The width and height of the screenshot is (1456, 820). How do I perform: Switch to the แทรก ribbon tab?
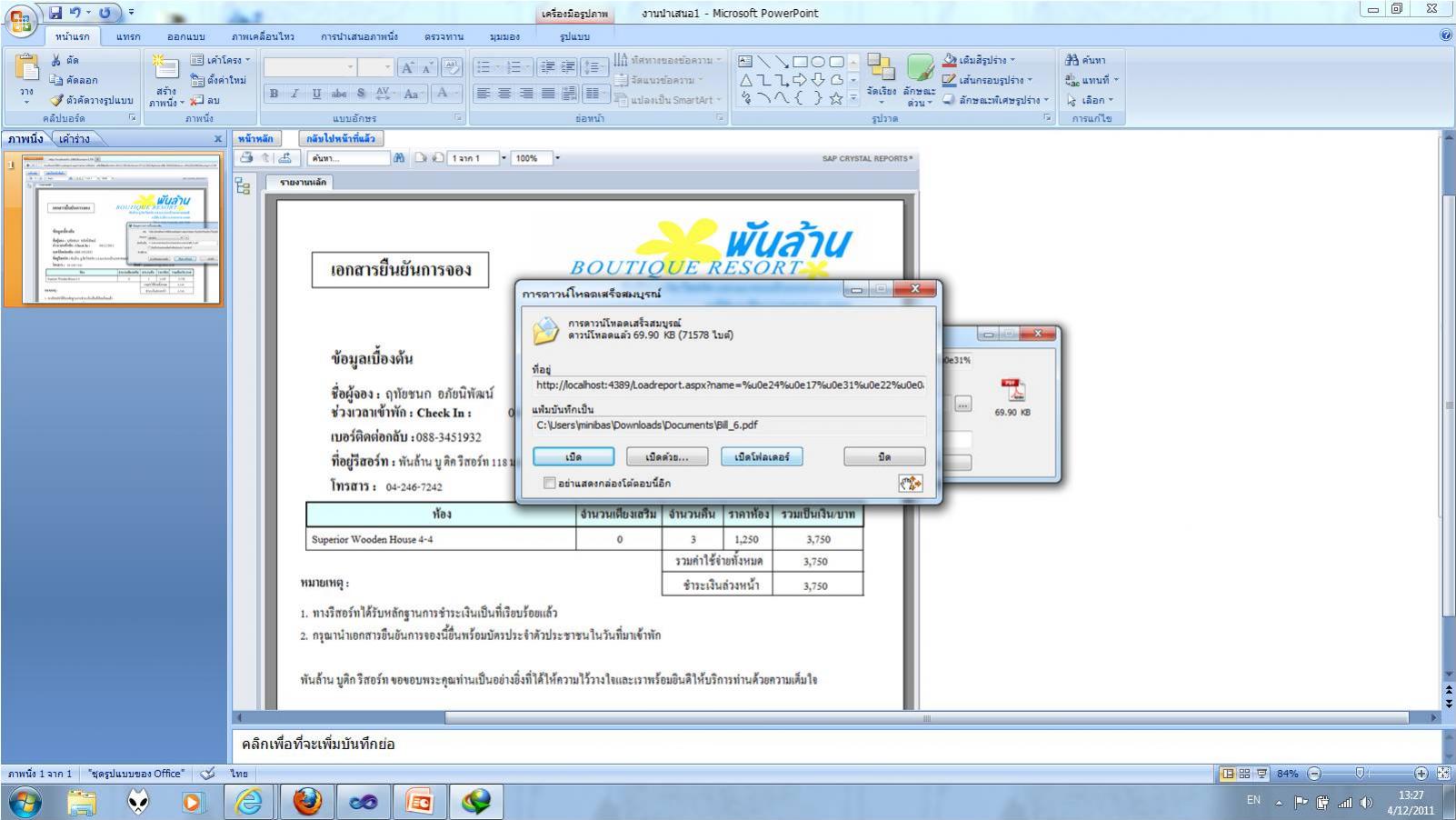coord(128,36)
